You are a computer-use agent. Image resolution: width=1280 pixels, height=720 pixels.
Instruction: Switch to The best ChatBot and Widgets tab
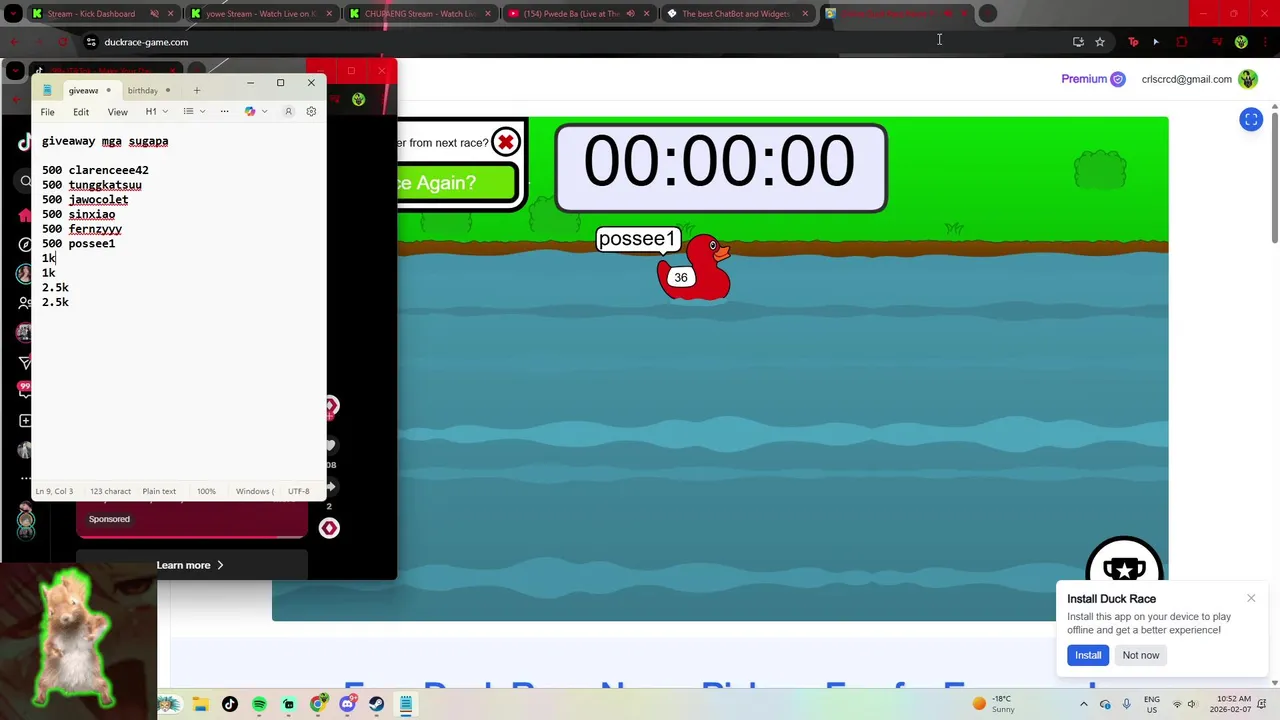tap(737, 14)
